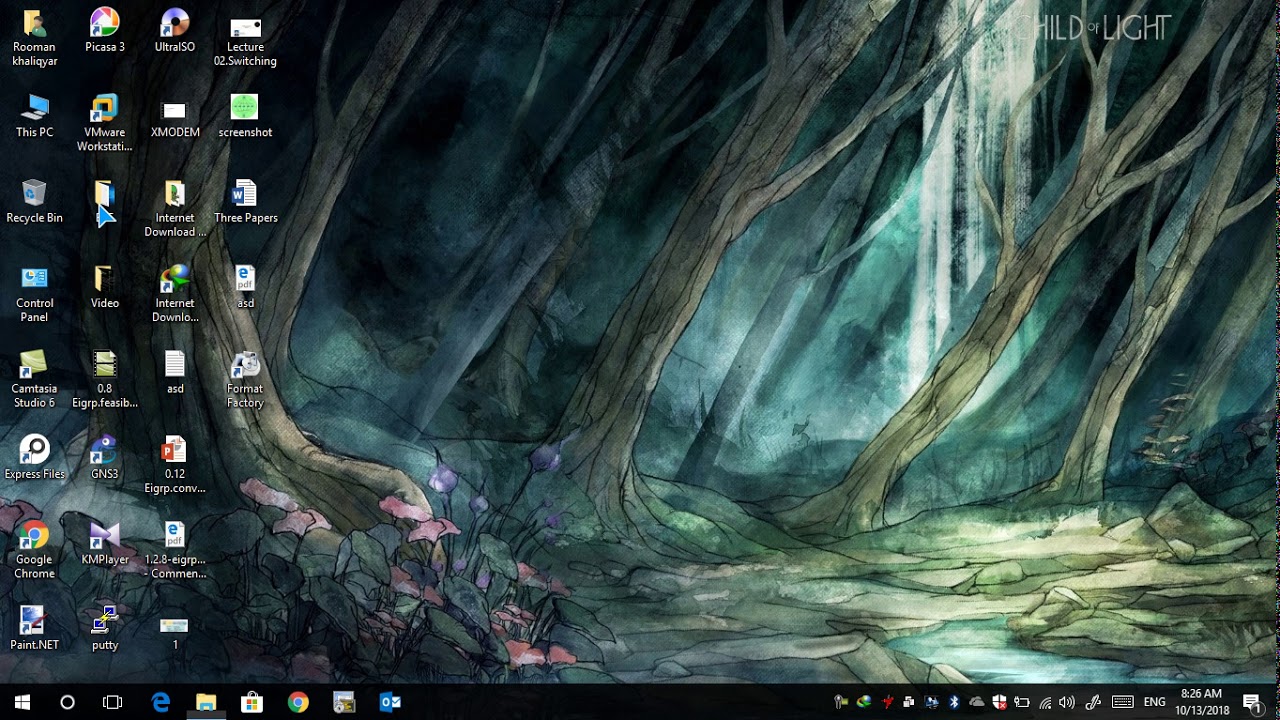Select the putty desktop shortcut
The height and width of the screenshot is (720, 1280).
pyautogui.click(x=105, y=628)
